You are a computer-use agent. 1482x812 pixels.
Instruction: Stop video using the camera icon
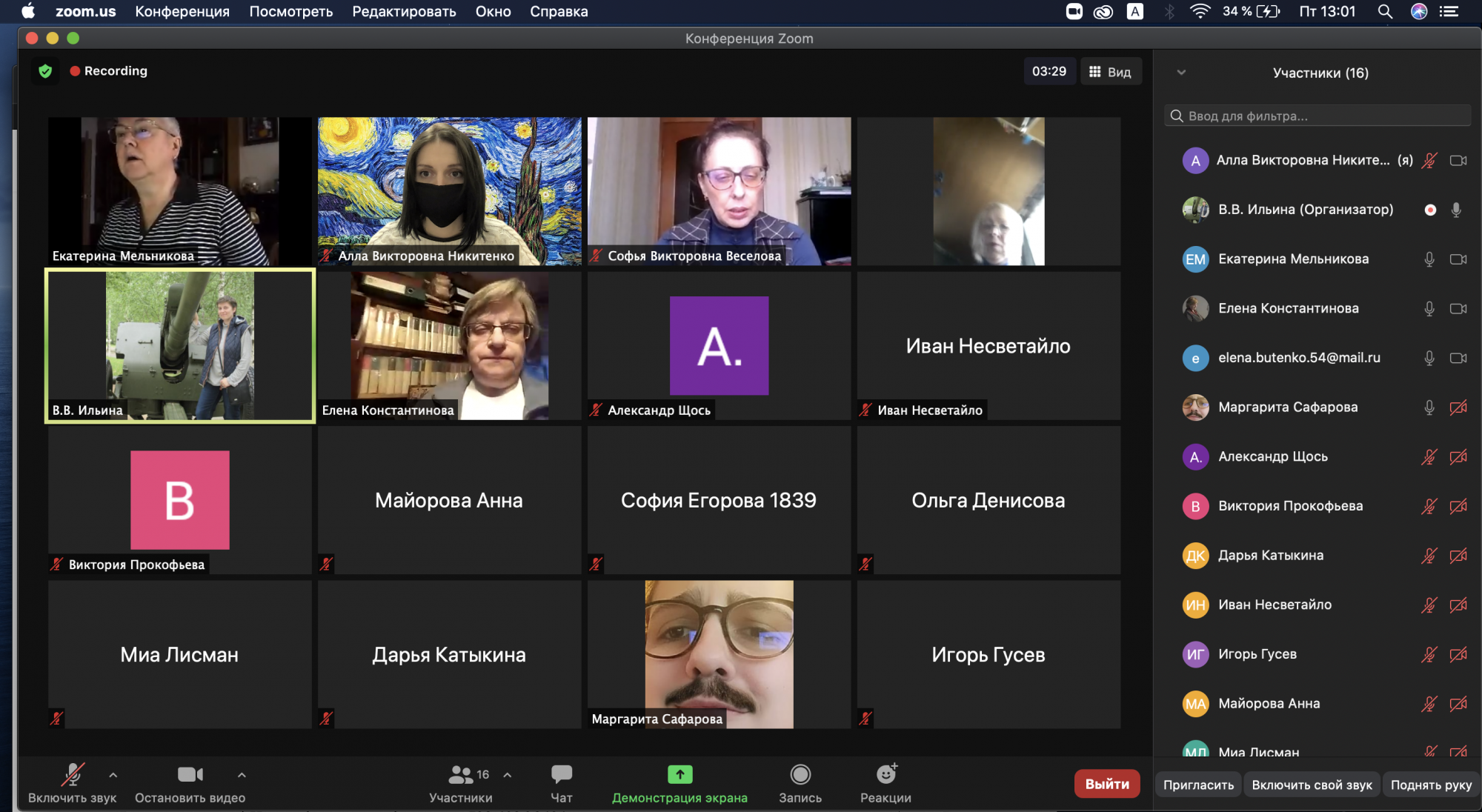pyautogui.click(x=190, y=774)
